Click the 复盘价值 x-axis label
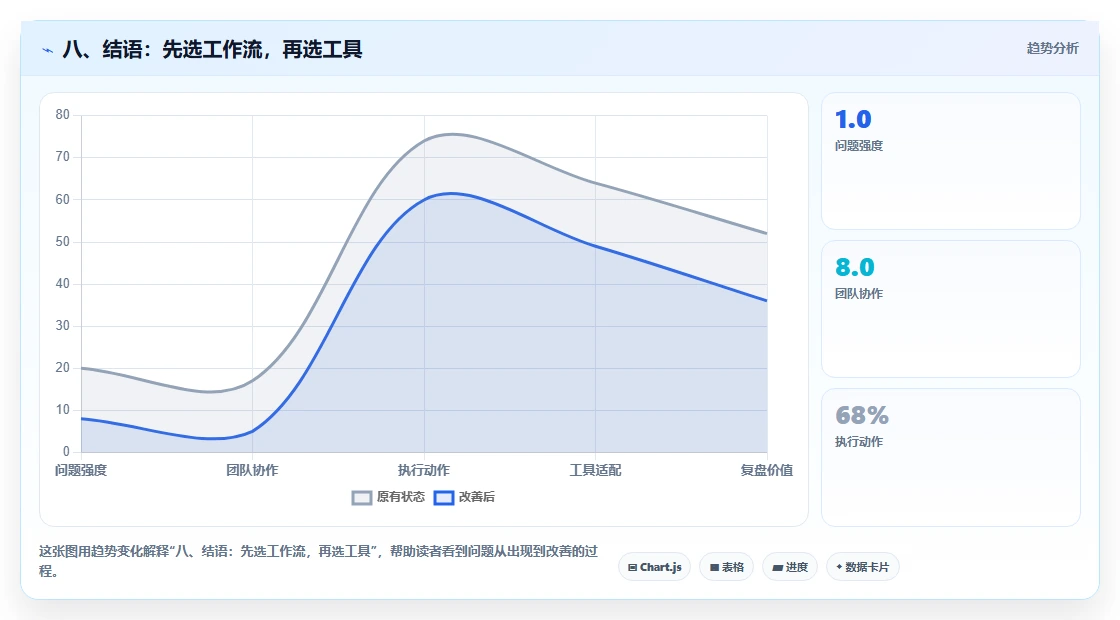1120x620 pixels. pyautogui.click(x=766, y=470)
